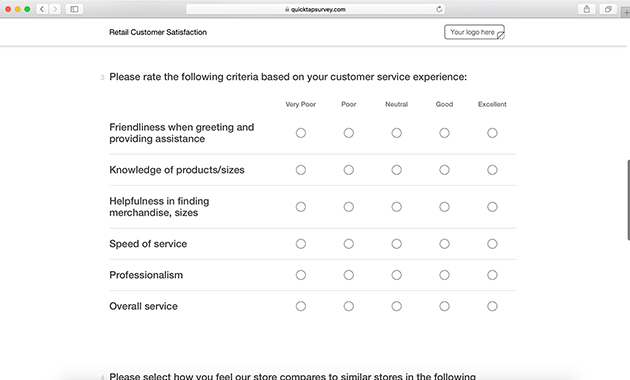The image size is (630, 380).
Task: Reload the quicktapsurvey page
Action: tap(439, 9)
